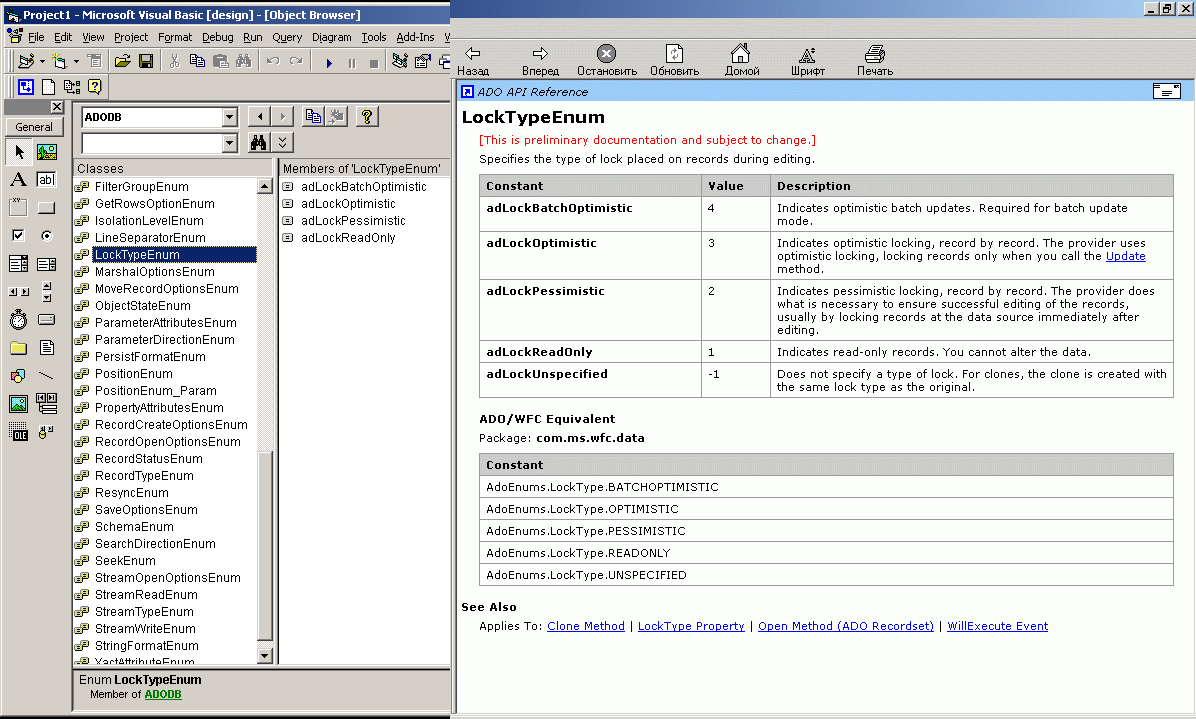Click Назад (Back) in the help viewer
Image resolution: width=1196 pixels, height=719 pixels.
pyautogui.click(x=473, y=61)
